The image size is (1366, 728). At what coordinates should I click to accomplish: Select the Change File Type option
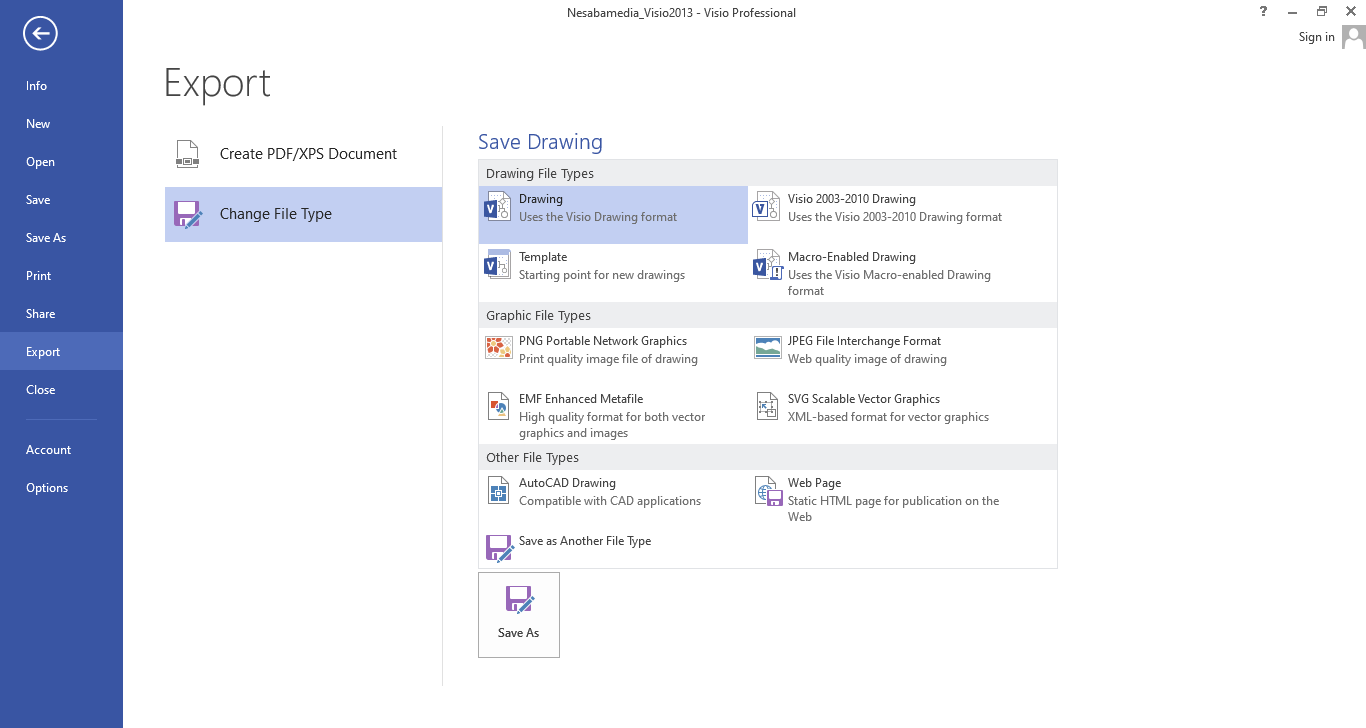coord(303,214)
